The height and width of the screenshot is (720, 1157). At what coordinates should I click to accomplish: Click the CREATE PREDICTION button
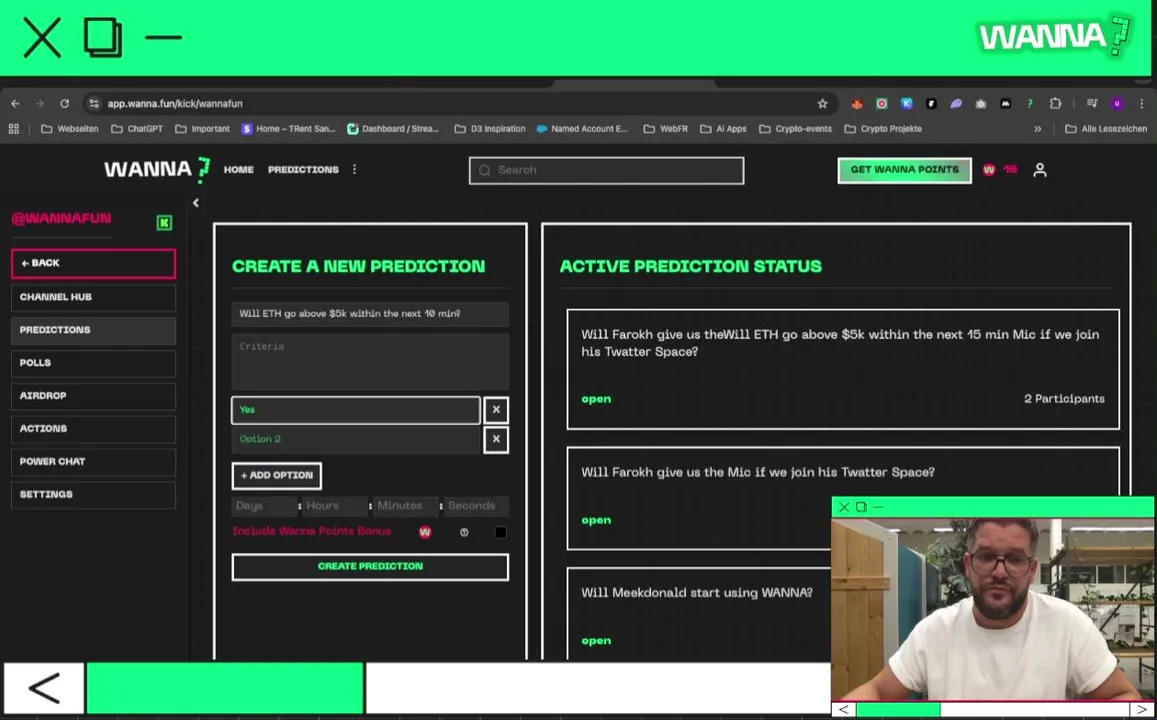point(370,567)
